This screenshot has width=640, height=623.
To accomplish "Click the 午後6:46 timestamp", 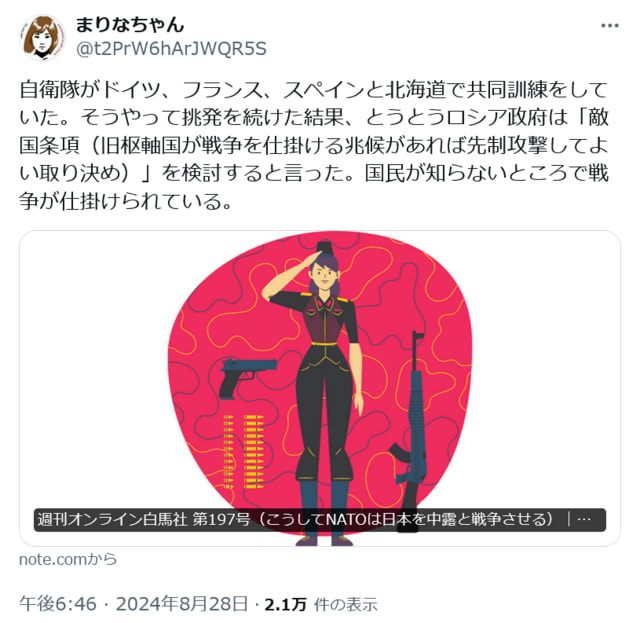I will [58, 604].
